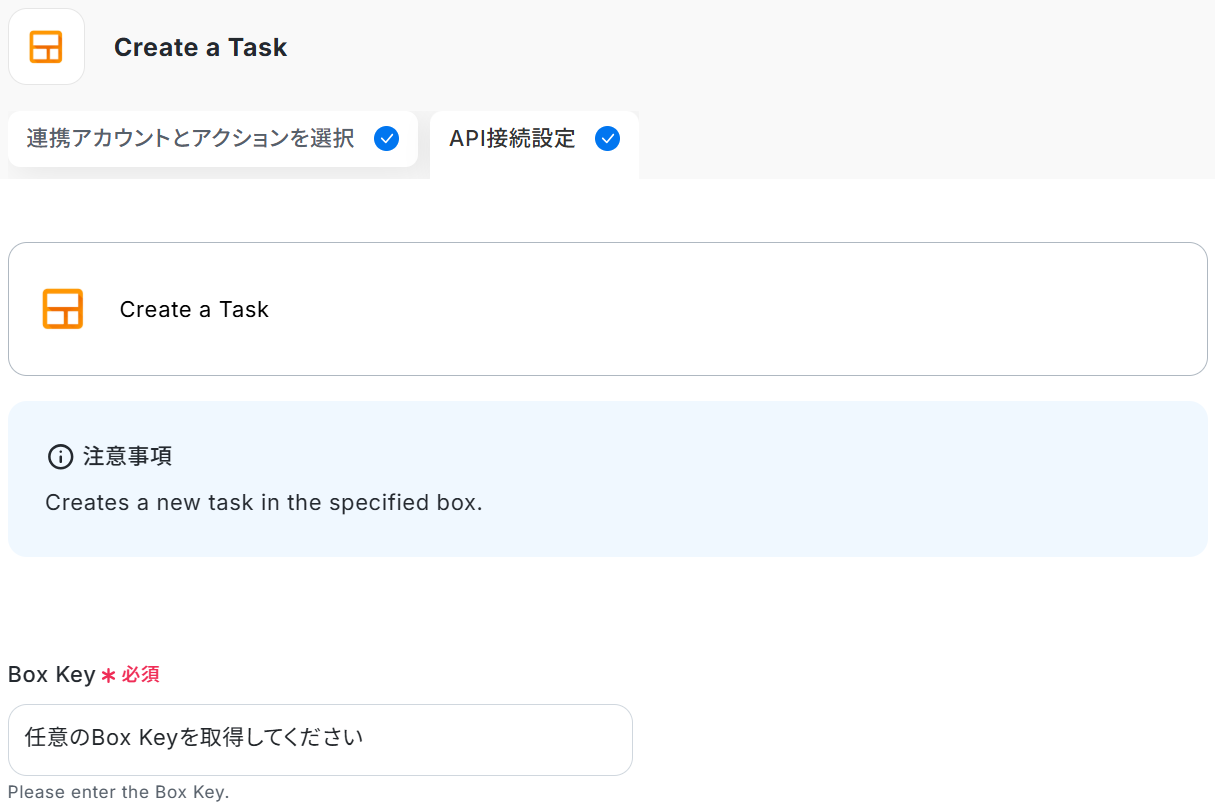This screenshot has height=807, width=1215.
Task: Click the blue checkmark on the 連携アカウント tab
Action: (x=386, y=139)
